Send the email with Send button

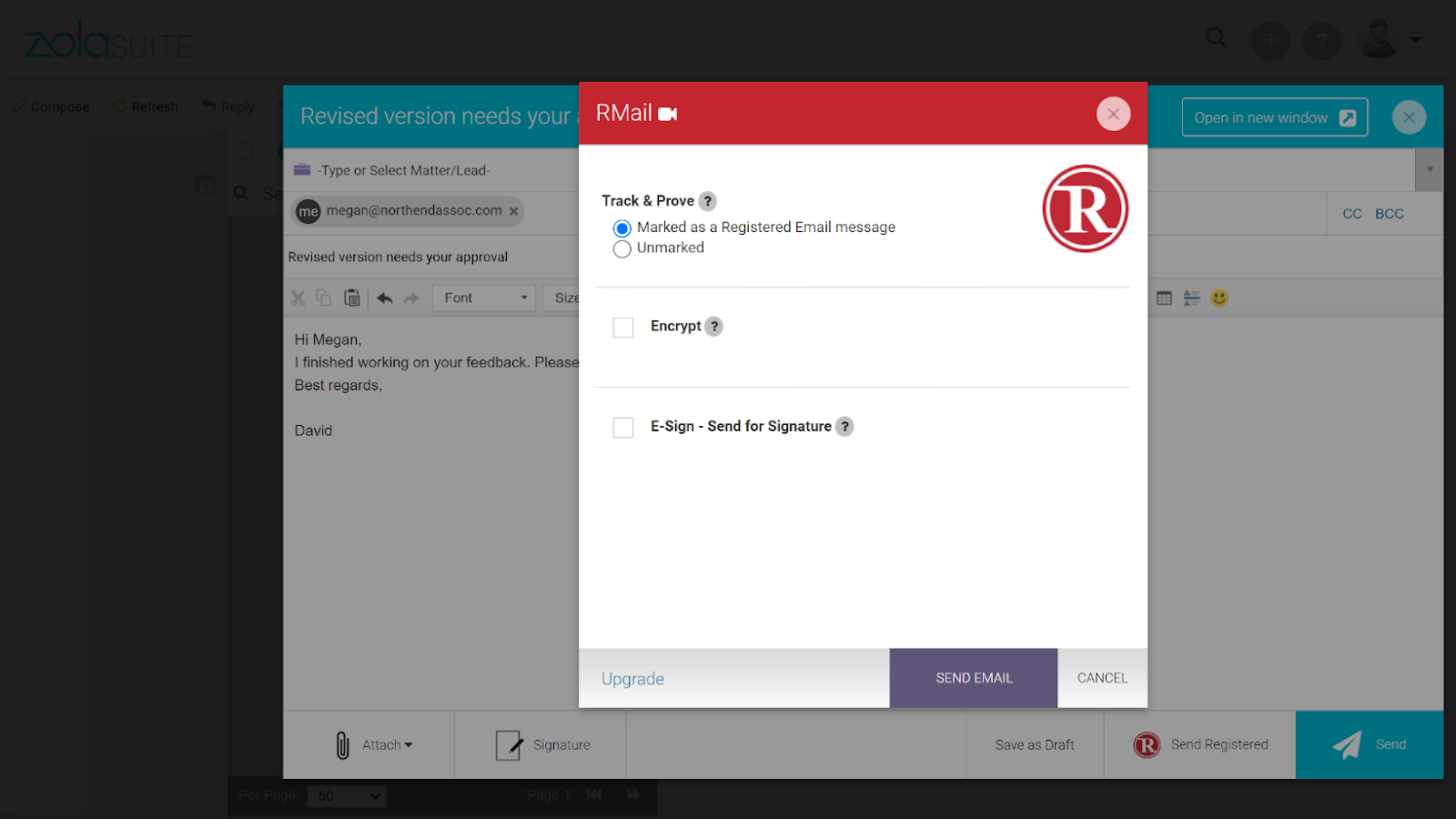(x=1370, y=744)
